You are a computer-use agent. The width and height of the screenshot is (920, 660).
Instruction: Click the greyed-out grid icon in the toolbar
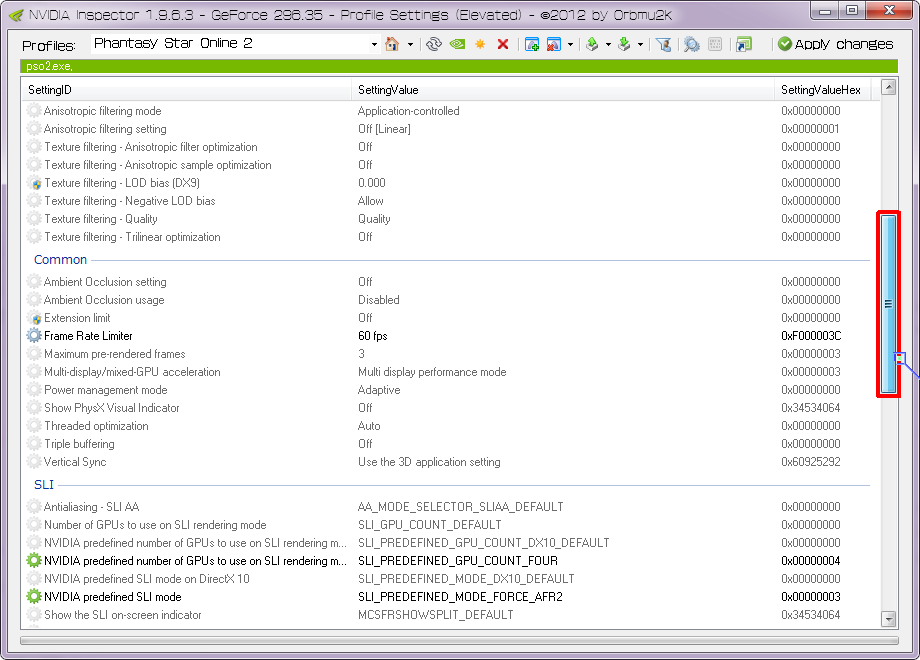[715, 44]
